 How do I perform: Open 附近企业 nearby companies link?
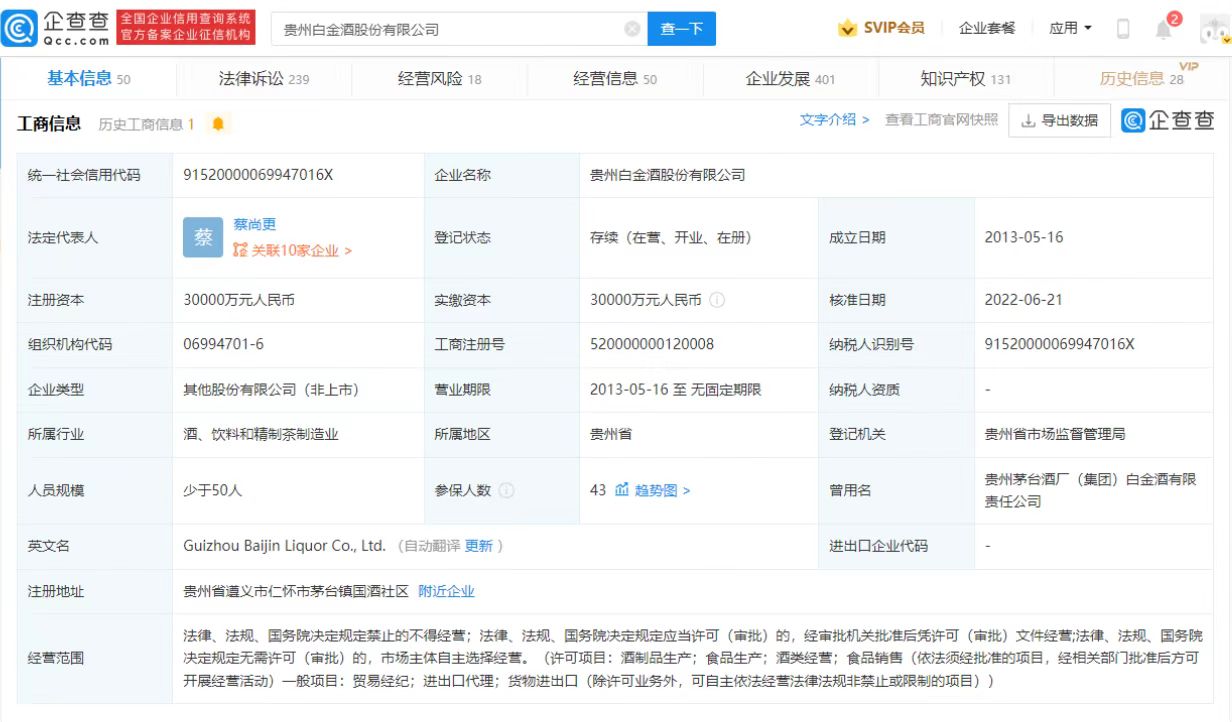pyautogui.click(x=446, y=591)
